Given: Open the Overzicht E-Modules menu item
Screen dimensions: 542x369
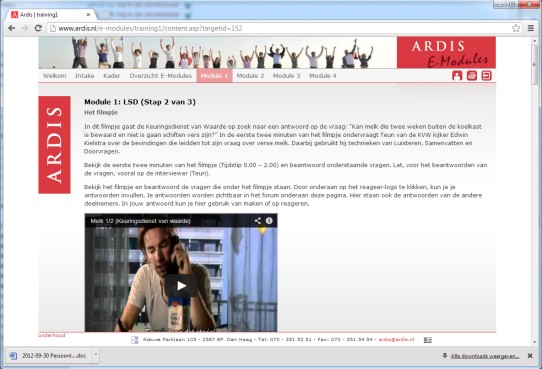Looking at the screenshot, I should (160, 76).
